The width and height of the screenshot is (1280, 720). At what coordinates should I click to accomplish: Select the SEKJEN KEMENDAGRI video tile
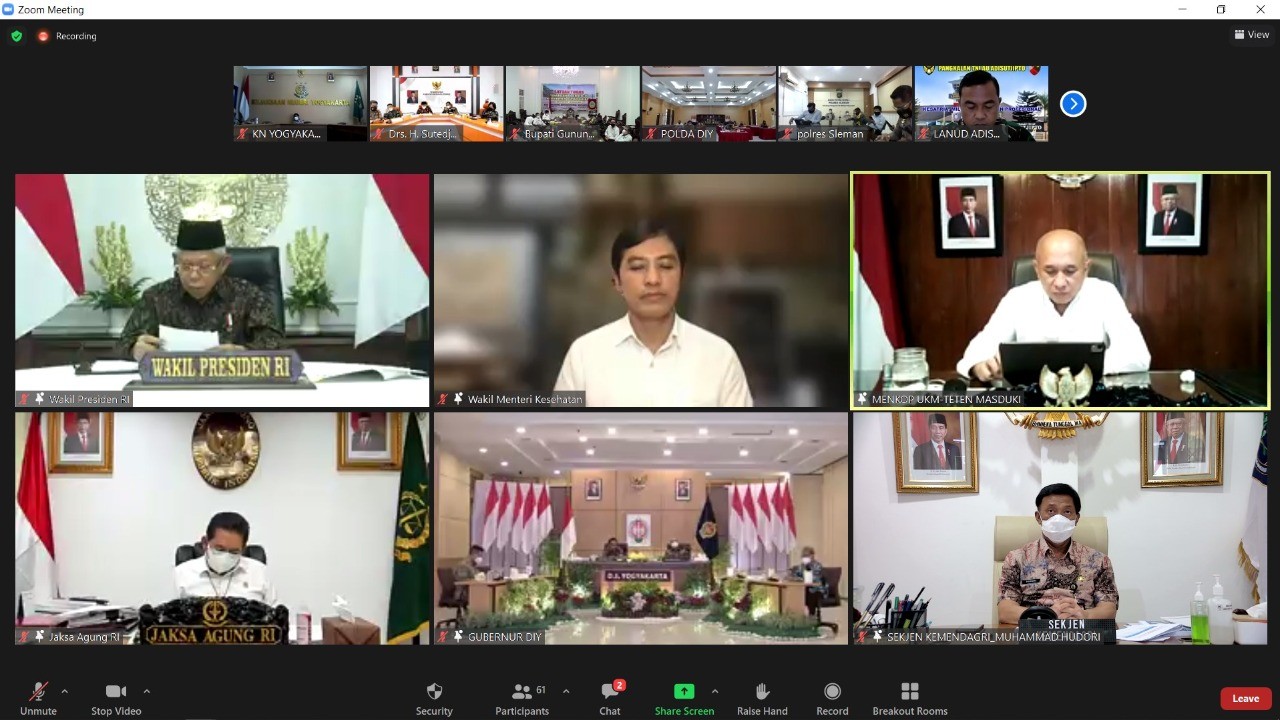[1060, 528]
